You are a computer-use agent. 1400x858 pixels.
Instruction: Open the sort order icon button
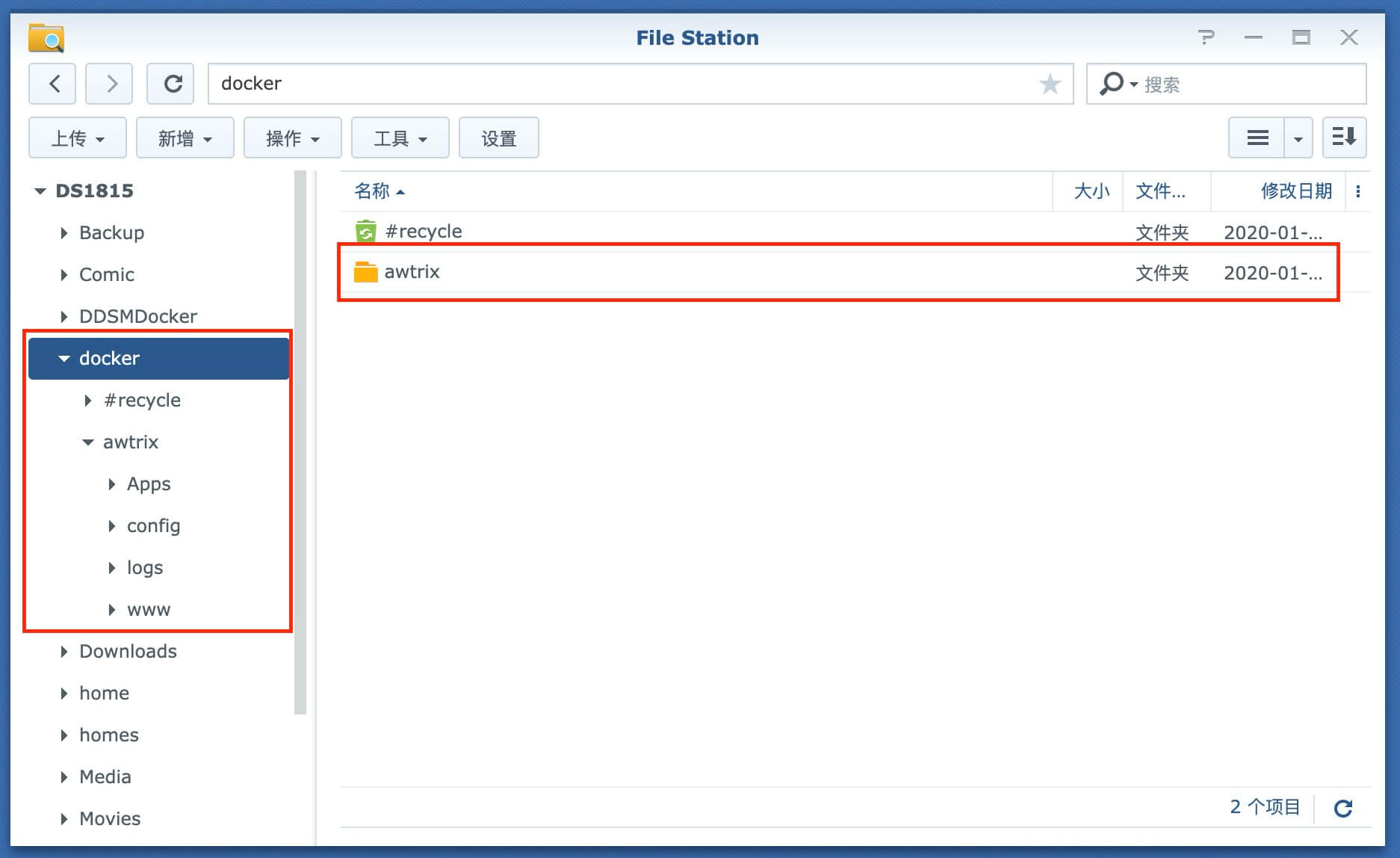click(x=1344, y=138)
